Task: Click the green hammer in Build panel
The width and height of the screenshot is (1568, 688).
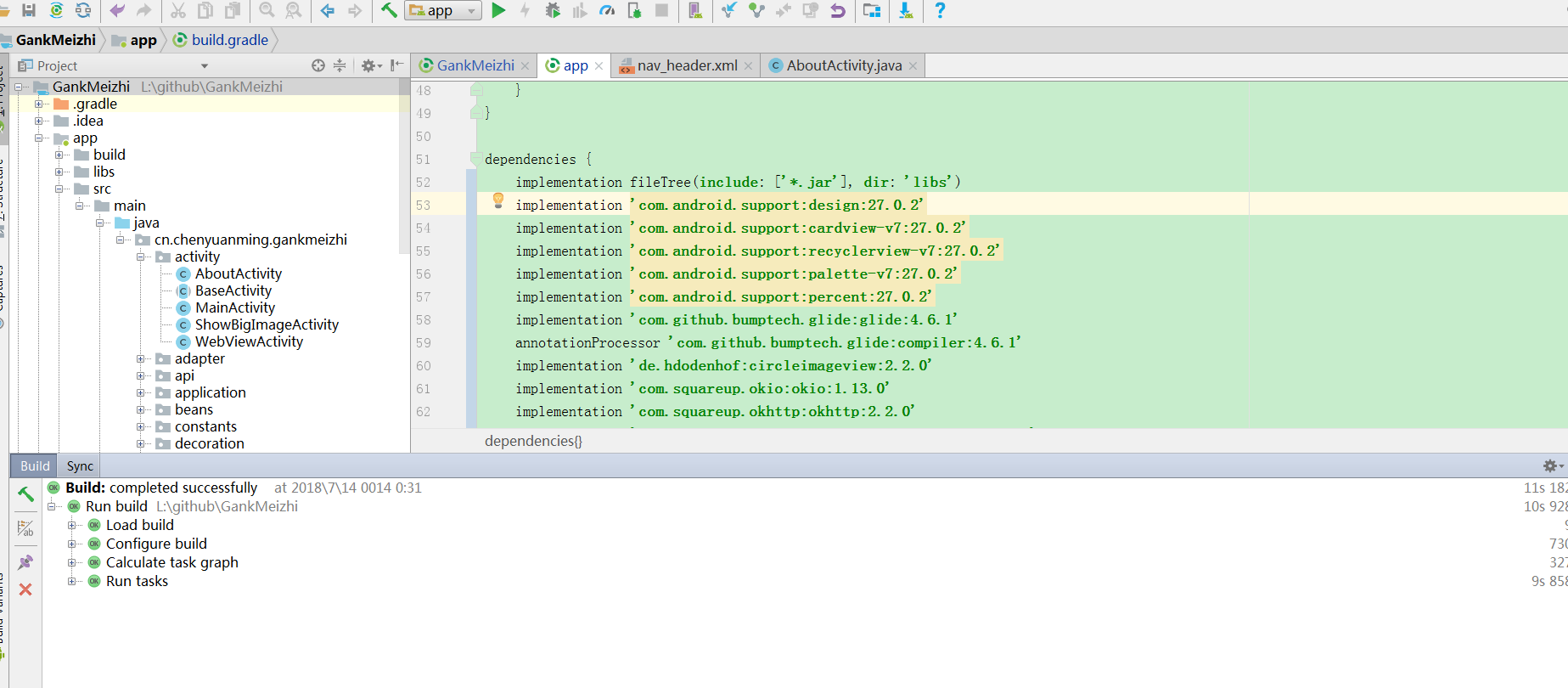Action: [25, 493]
